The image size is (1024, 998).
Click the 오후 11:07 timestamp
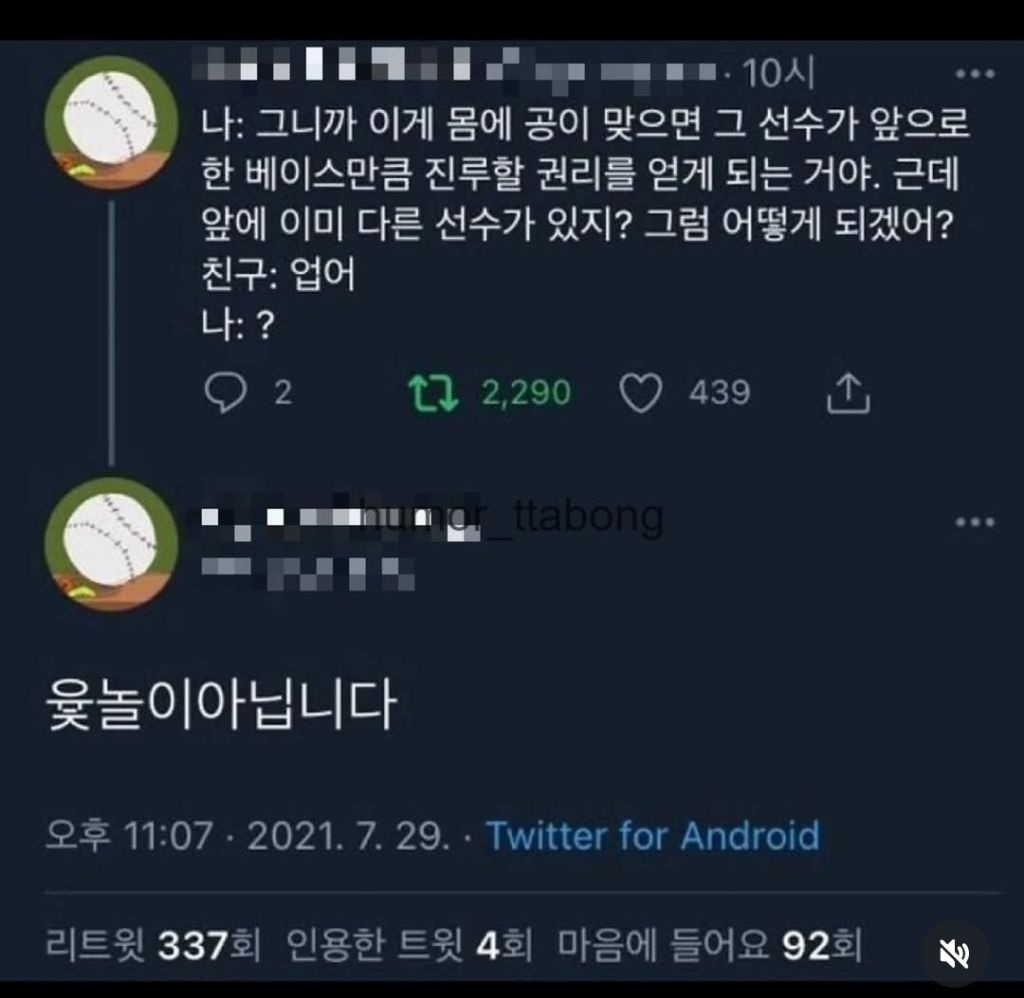(x=130, y=835)
